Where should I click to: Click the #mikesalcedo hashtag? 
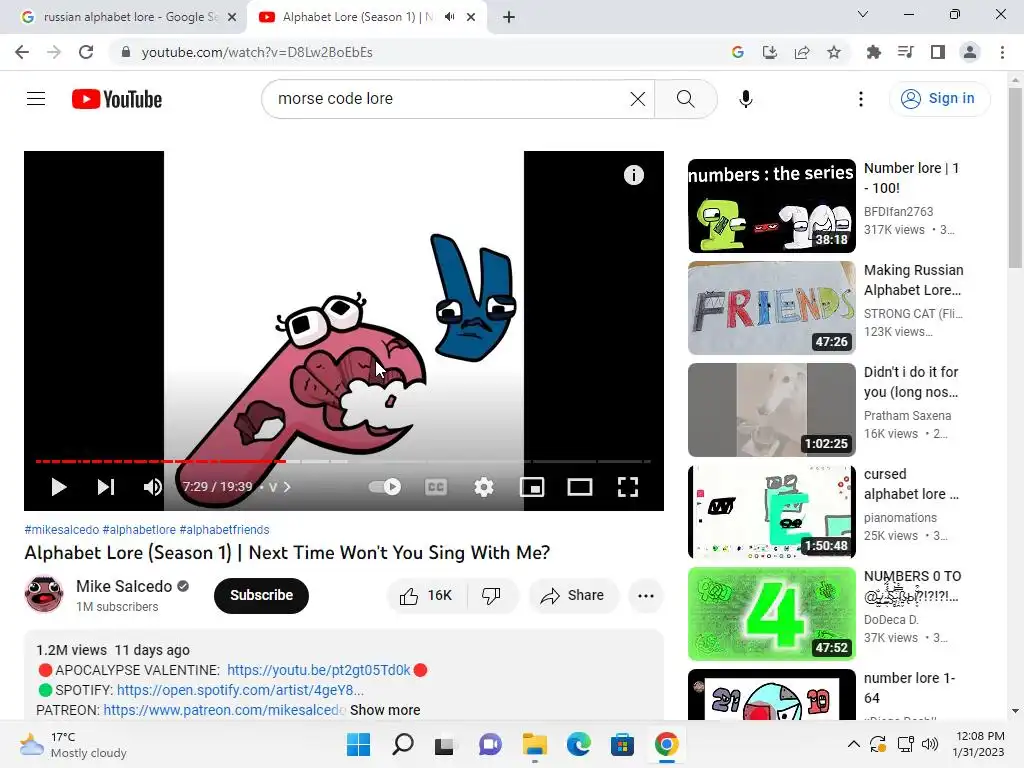click(x=61, y=530)
